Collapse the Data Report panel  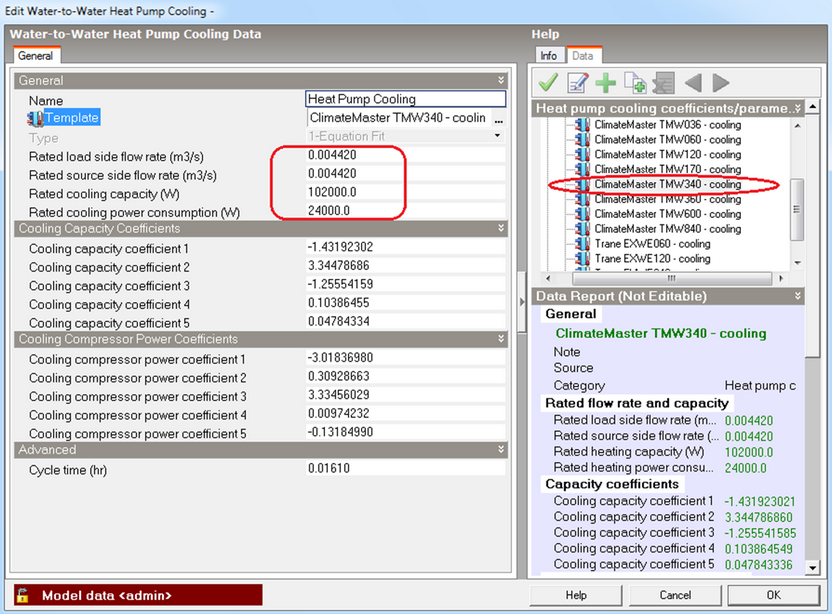click(796, 296)
